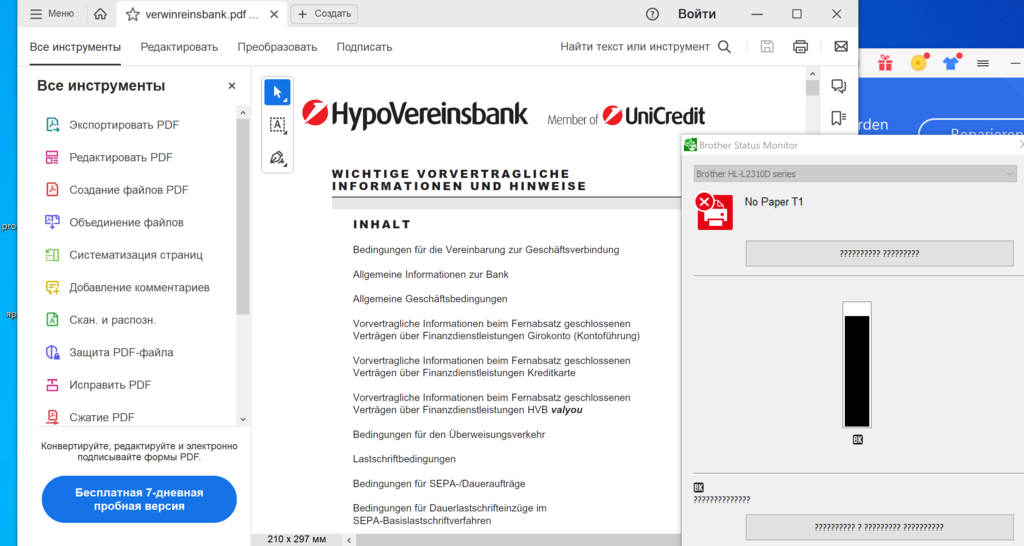The height and width of the screenshot is (546, 1024).
Task: Click the tools list scroll-down arrow
Action: pyautogui.click(x=243, y=419)
